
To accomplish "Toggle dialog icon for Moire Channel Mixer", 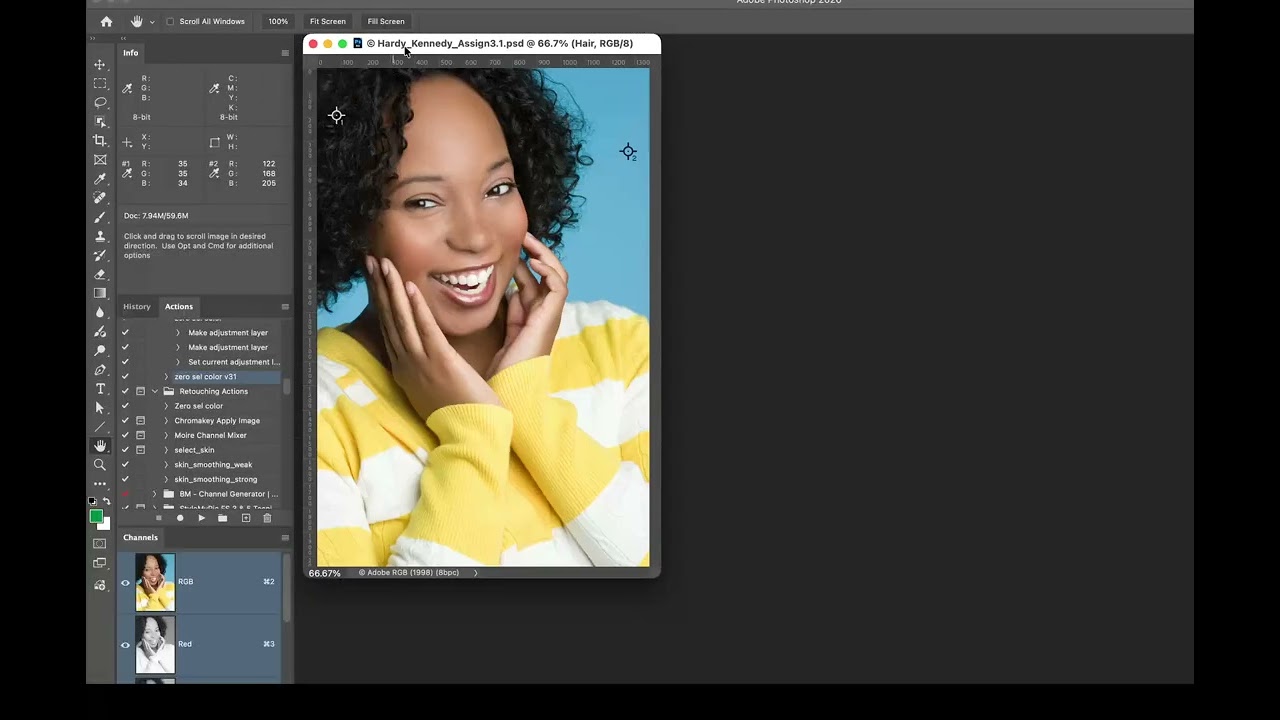I will (x=140, y=435).
